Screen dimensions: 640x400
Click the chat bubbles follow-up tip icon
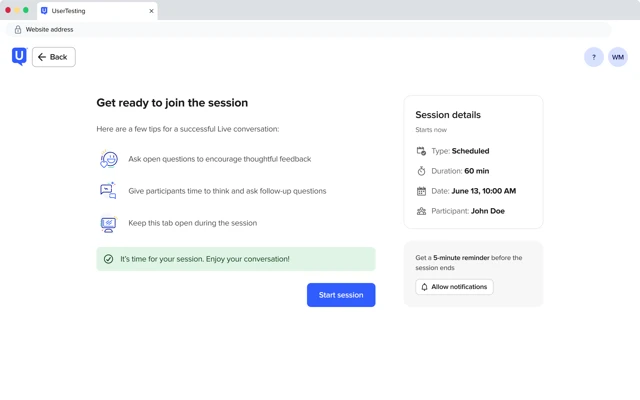pos(108,191)
